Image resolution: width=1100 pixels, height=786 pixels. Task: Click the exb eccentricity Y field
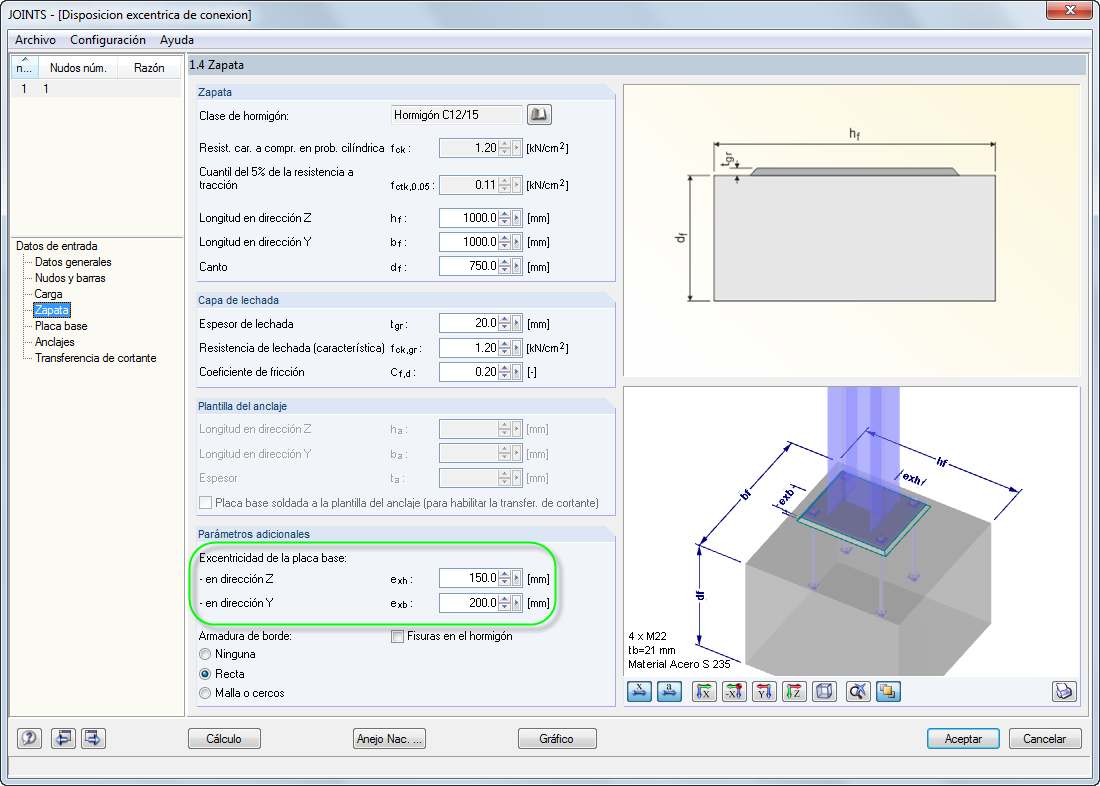[469, 603]
